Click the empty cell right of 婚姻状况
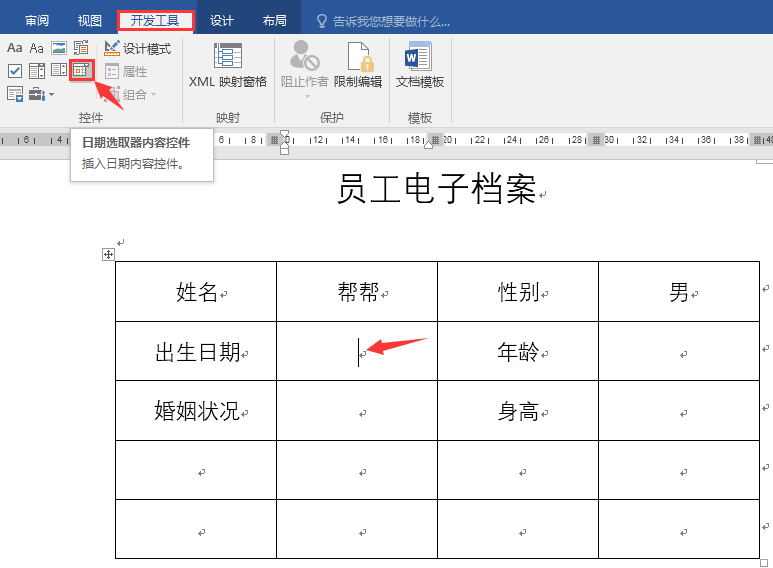This screenshot has height=568, width=773. (x=357, y=411)
